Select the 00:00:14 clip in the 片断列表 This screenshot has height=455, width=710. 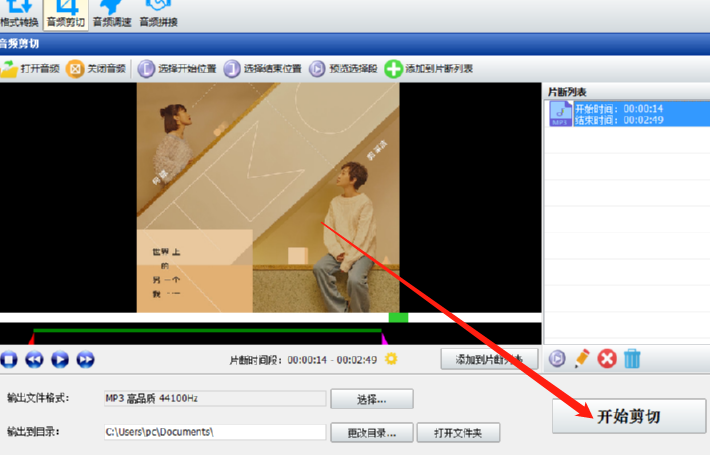coord(628,114)
